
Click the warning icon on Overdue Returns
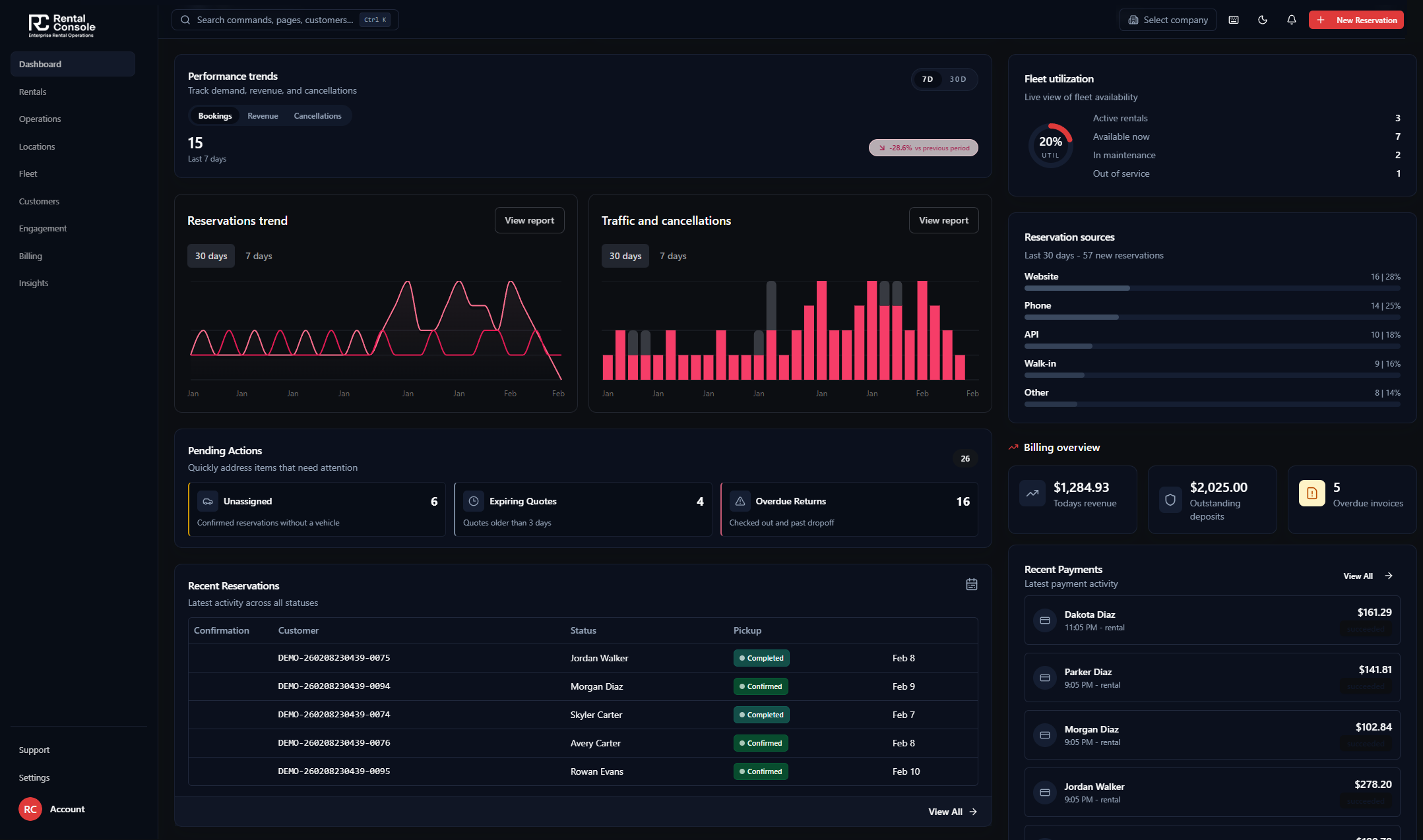(x=740, y=501)
